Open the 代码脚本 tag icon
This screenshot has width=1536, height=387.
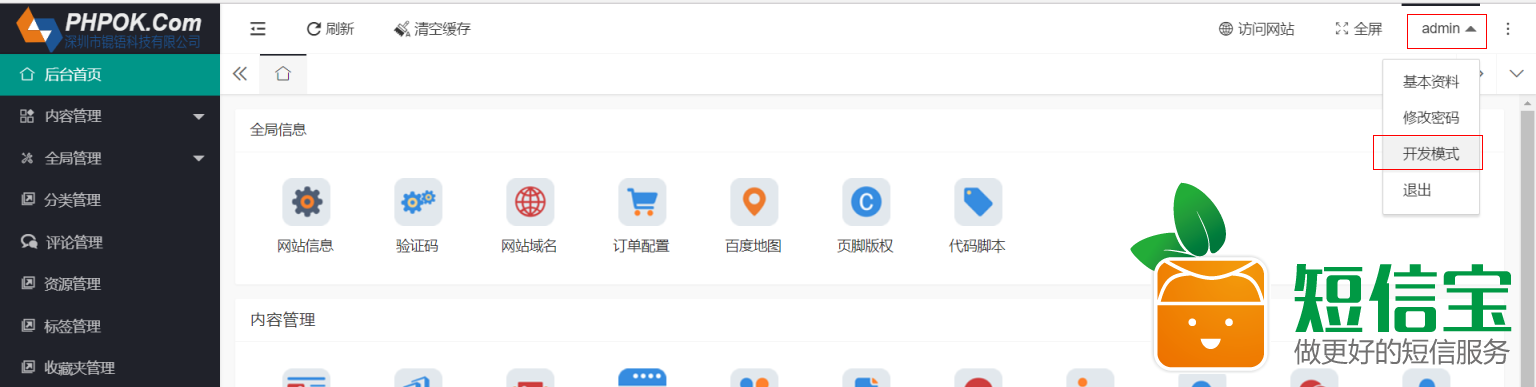(978, 202)
